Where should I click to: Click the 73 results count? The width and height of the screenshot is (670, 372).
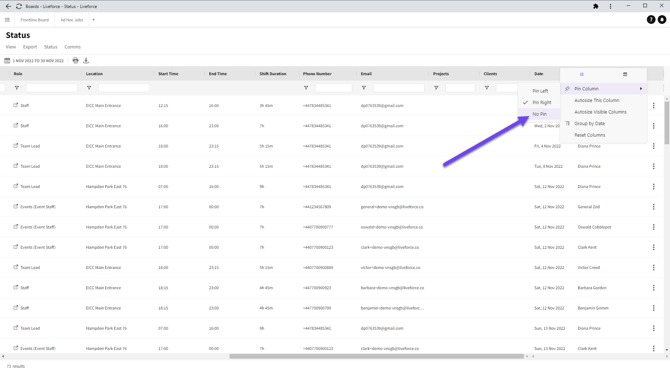point(16,366)
